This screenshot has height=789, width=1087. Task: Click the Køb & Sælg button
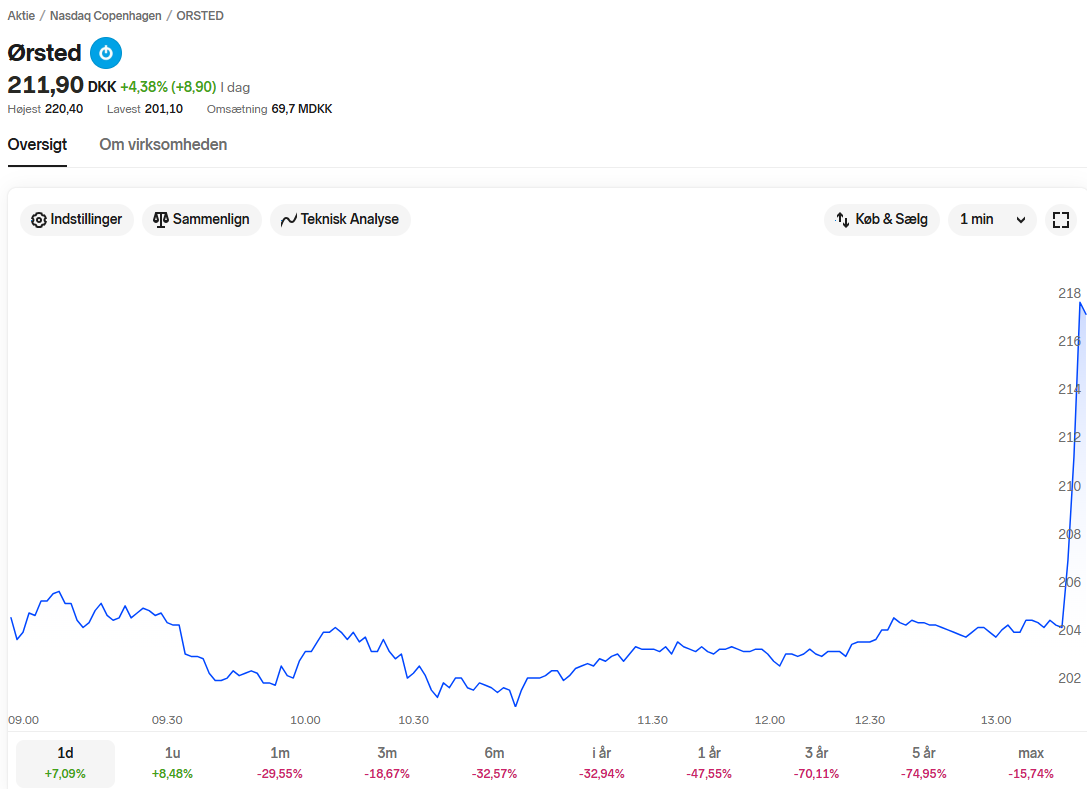click(x=881, y=220)
